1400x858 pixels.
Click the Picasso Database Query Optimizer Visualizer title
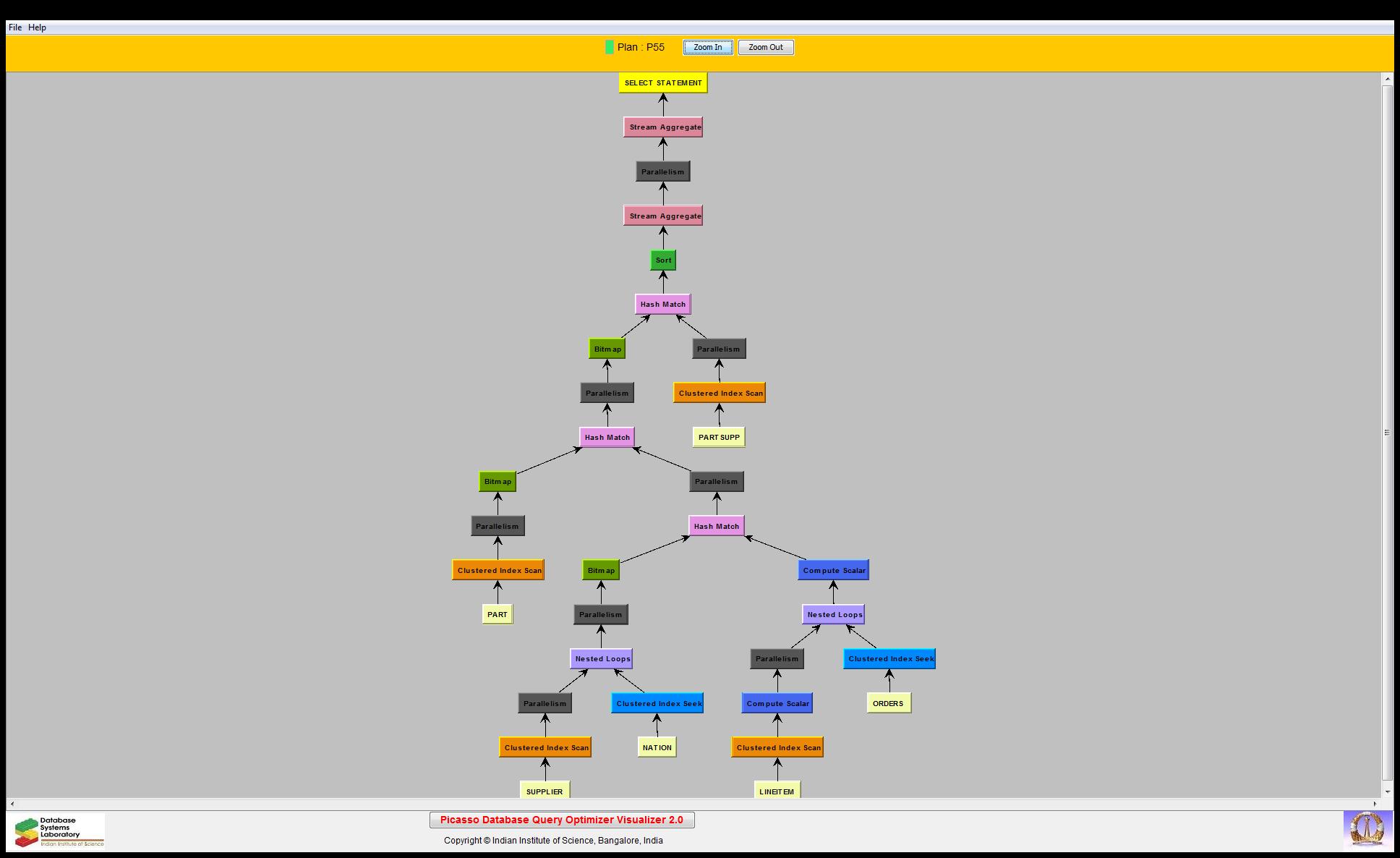[x=562, y=820]
